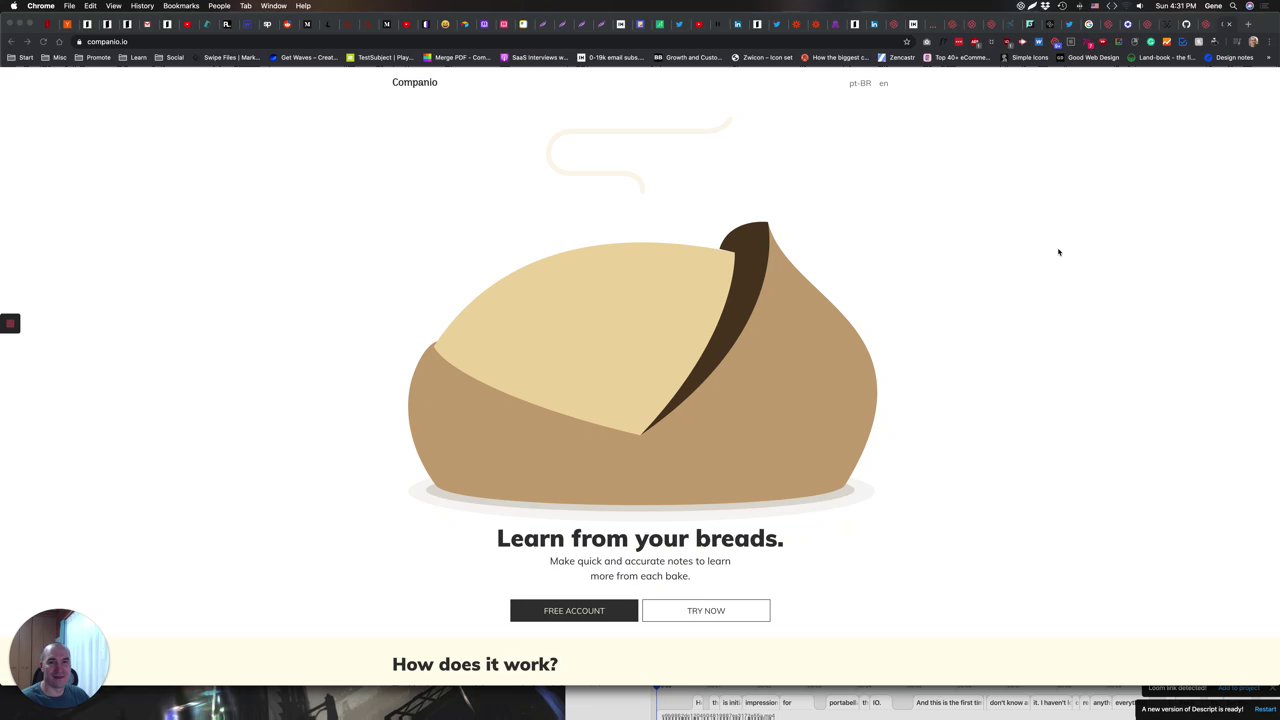Open the Window menu
The image size is (1280, 720).
273,6
